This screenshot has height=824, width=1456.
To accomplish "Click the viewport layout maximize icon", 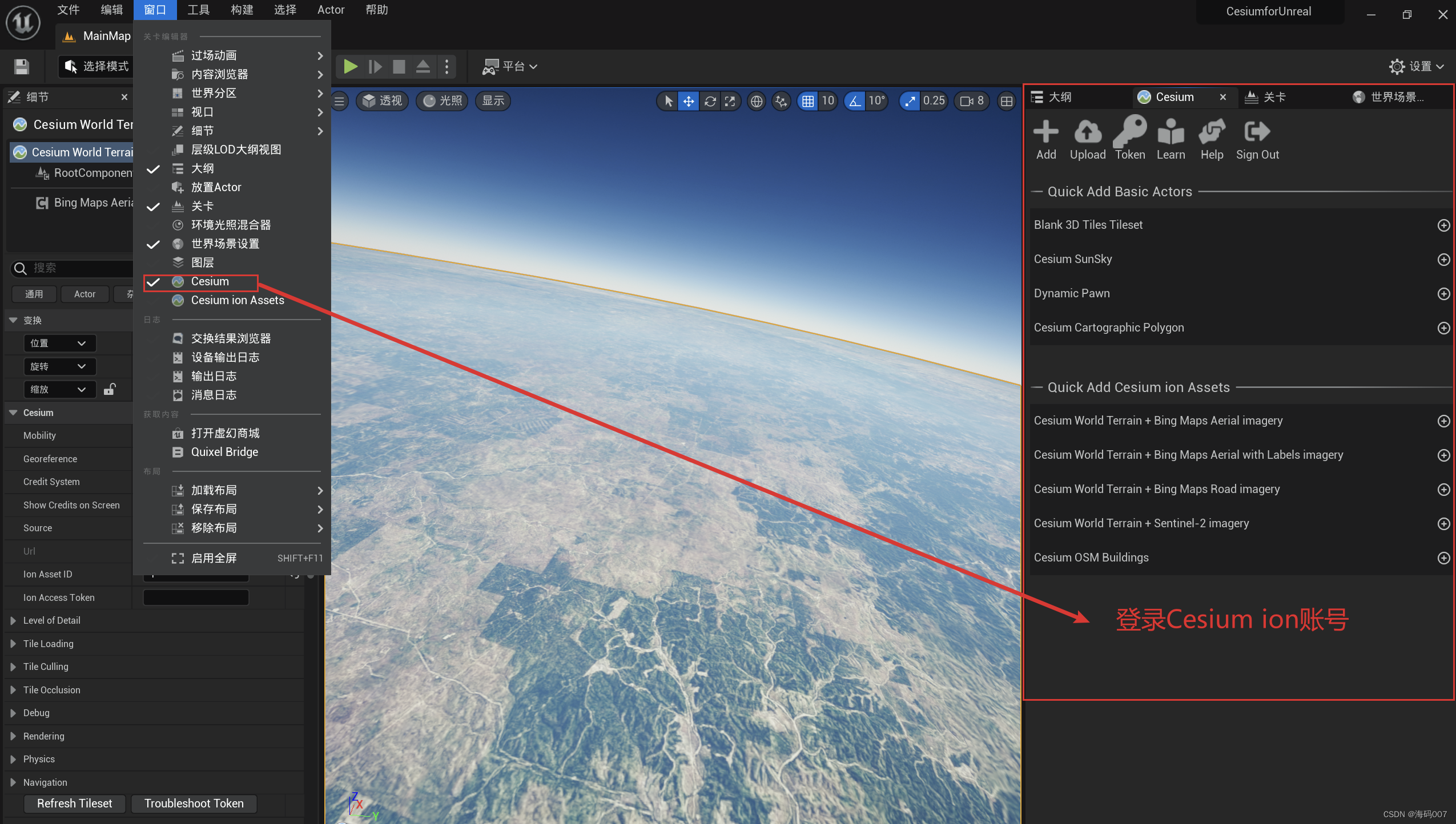I will coord(1006,101).
